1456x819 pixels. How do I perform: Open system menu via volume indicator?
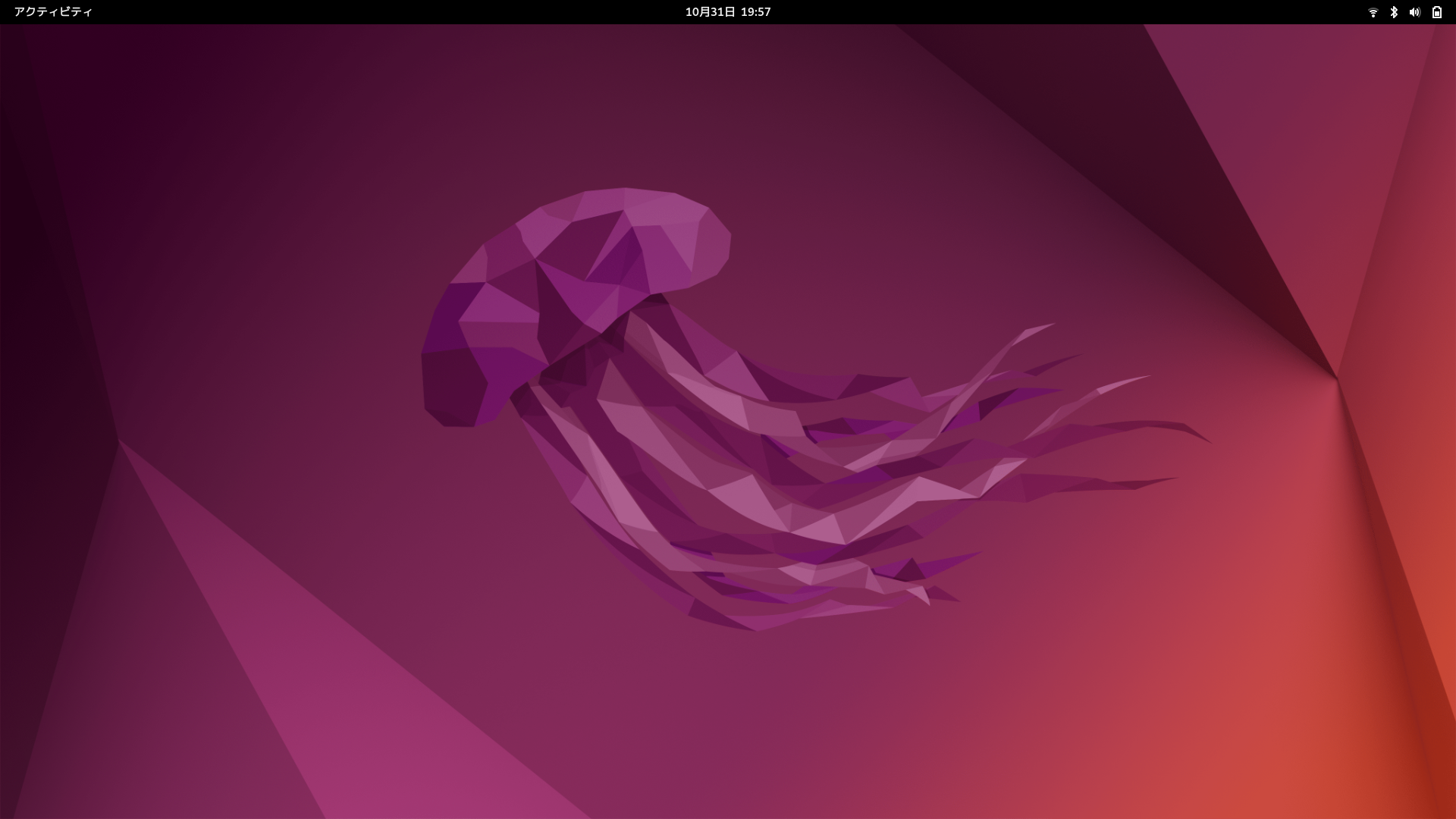click(1414, 12)
